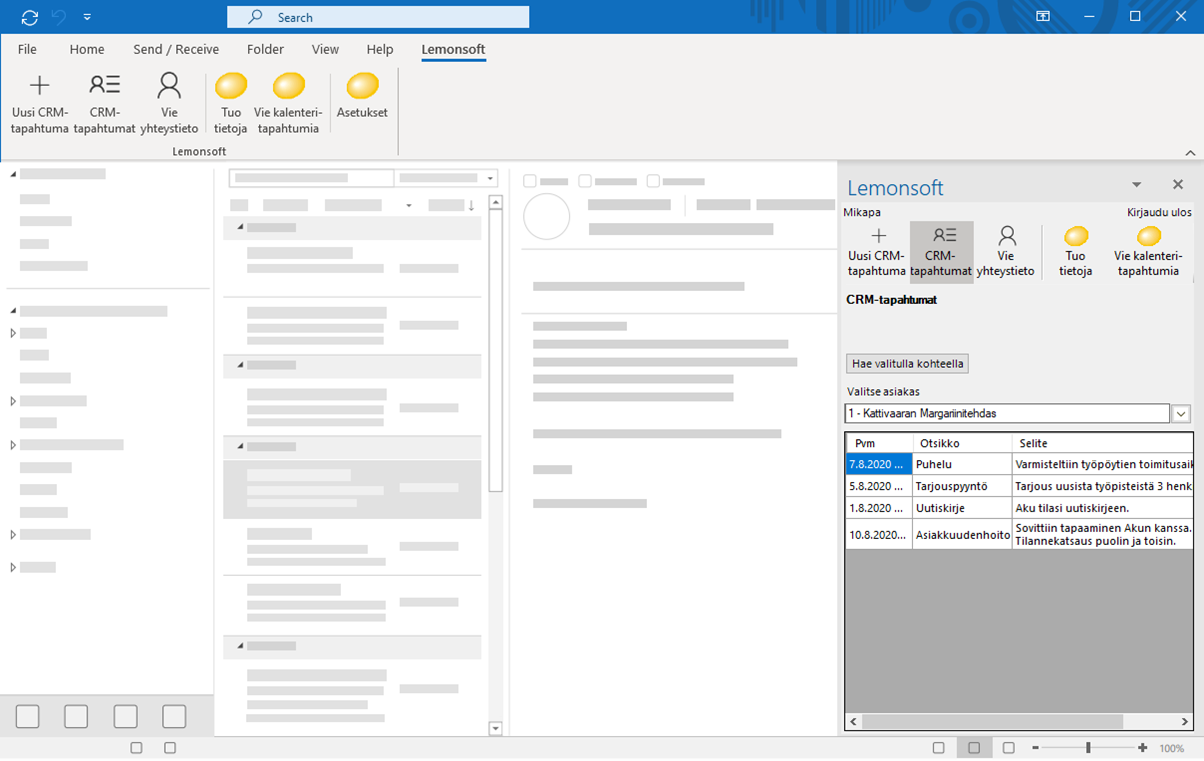Open the Lemonsoft task pane options dropdown

1136,185
